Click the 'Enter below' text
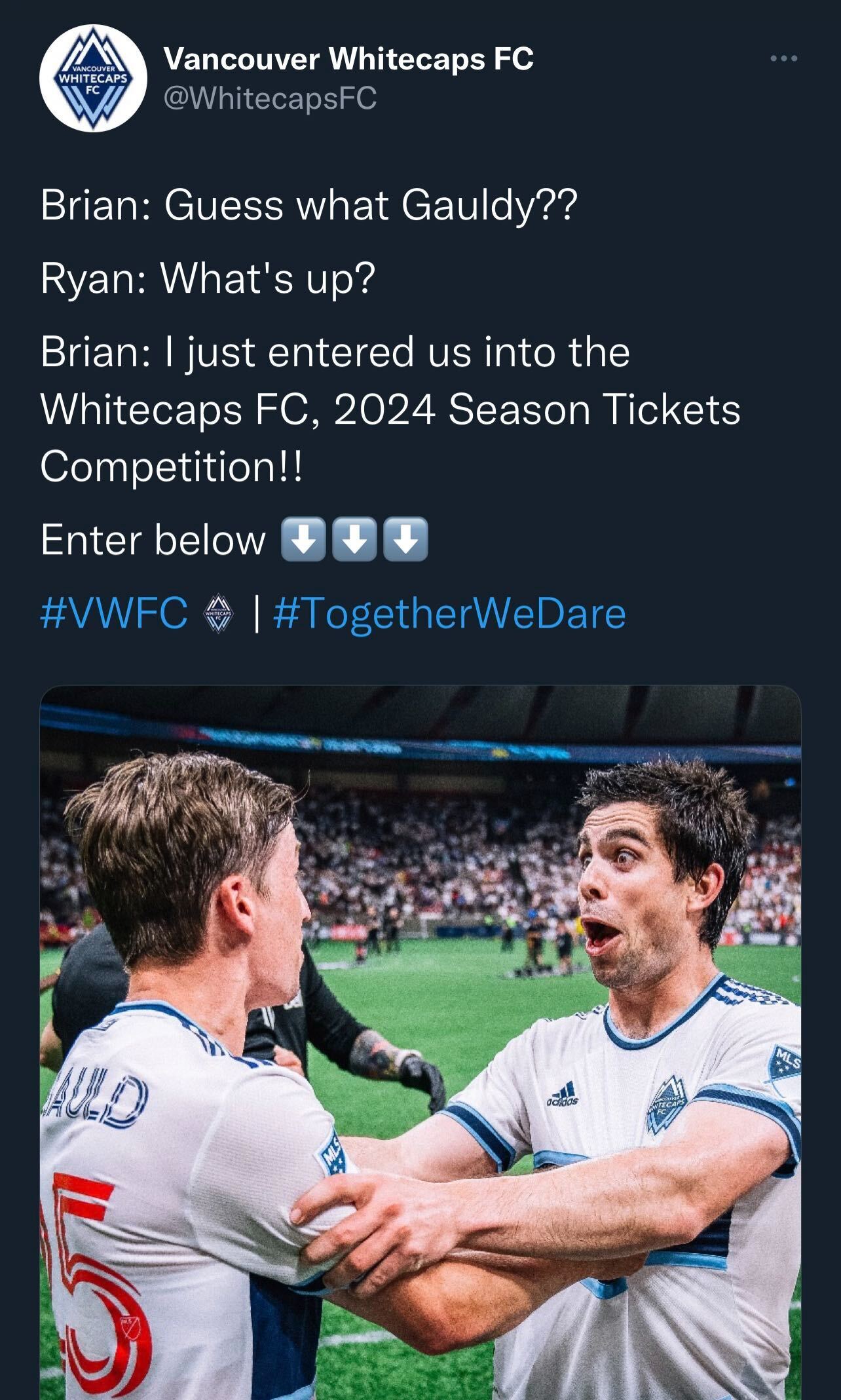The width and height of the screenshot is (841, 1400). 153,540
